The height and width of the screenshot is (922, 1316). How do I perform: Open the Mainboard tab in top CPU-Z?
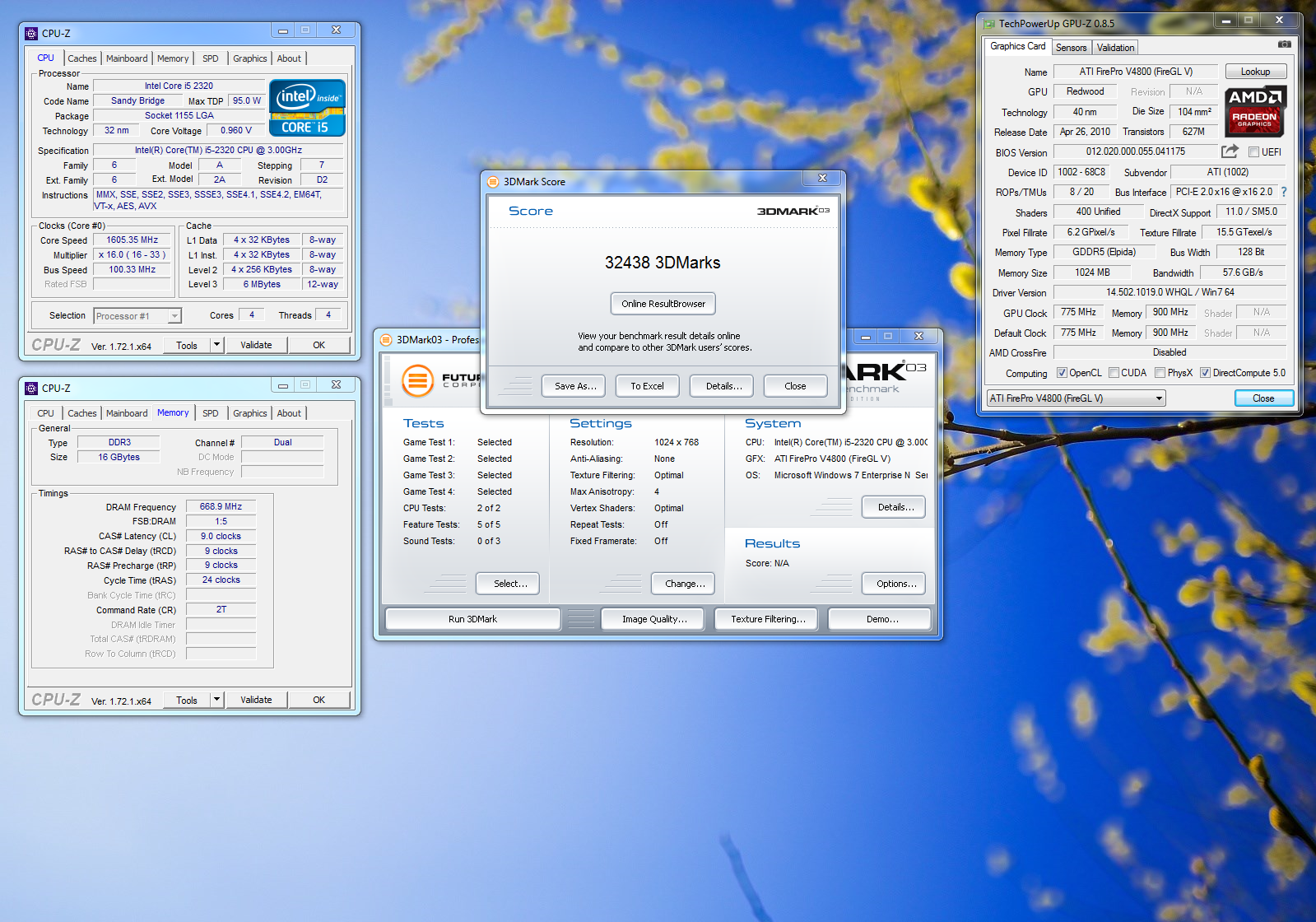pyautogui.click(x=127, y=58)
